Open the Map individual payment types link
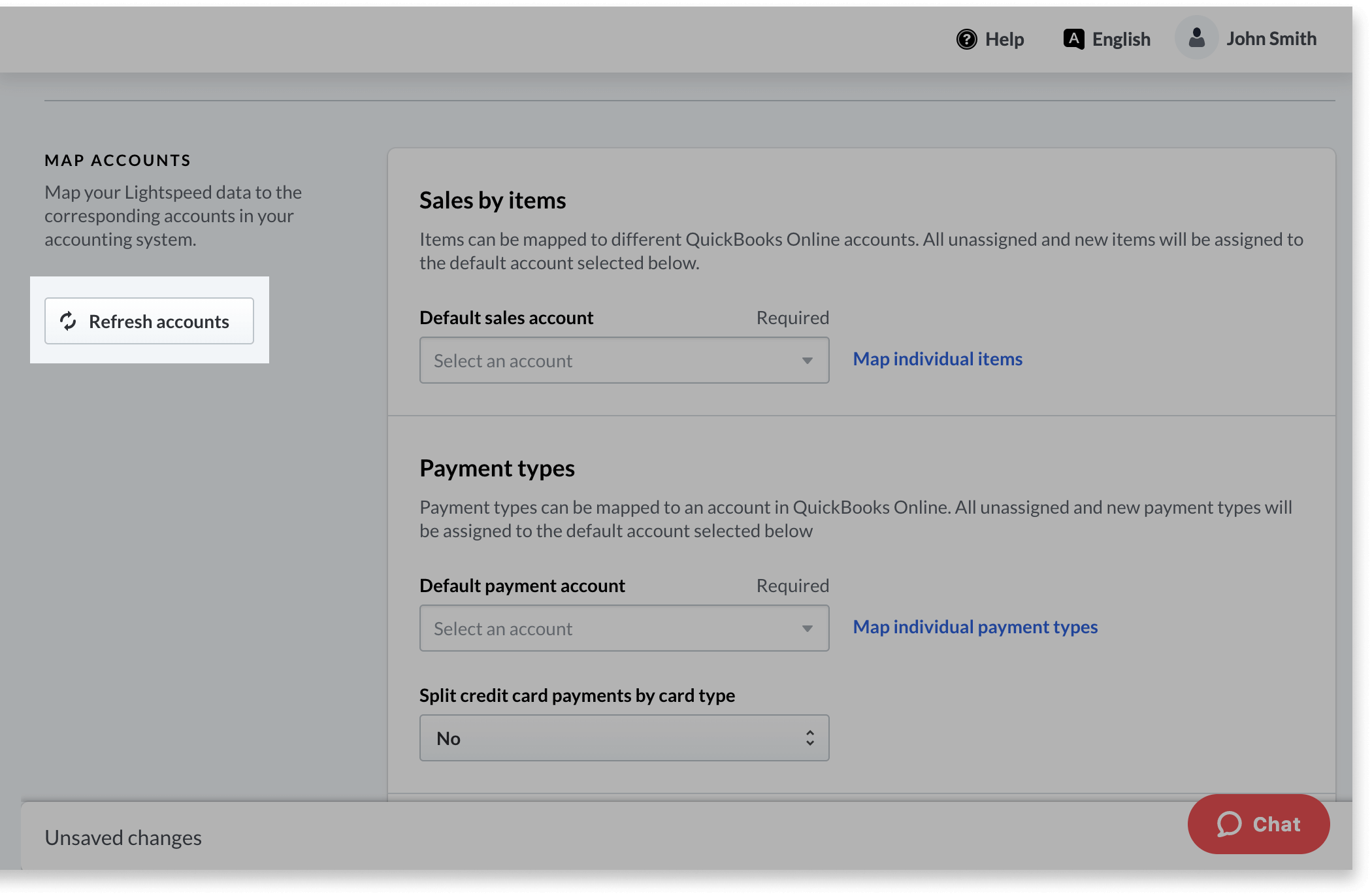1372x896 pixels. click(x=974, y=627)
